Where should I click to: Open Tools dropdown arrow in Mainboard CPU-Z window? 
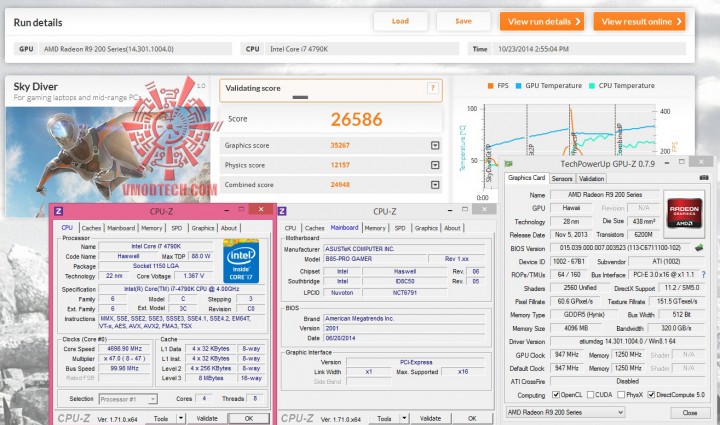[404, 418]
